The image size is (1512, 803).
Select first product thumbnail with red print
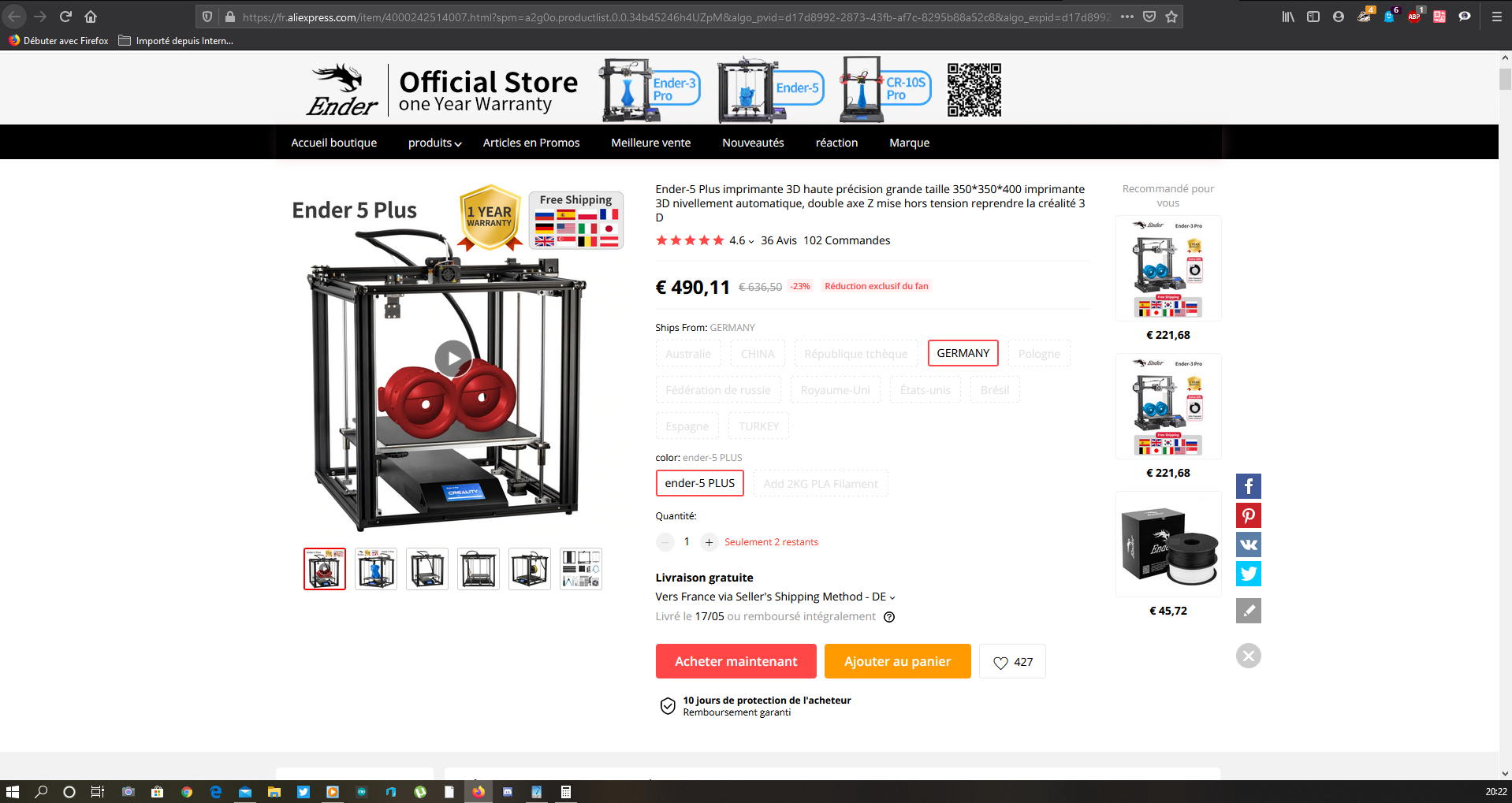[325, 569]
